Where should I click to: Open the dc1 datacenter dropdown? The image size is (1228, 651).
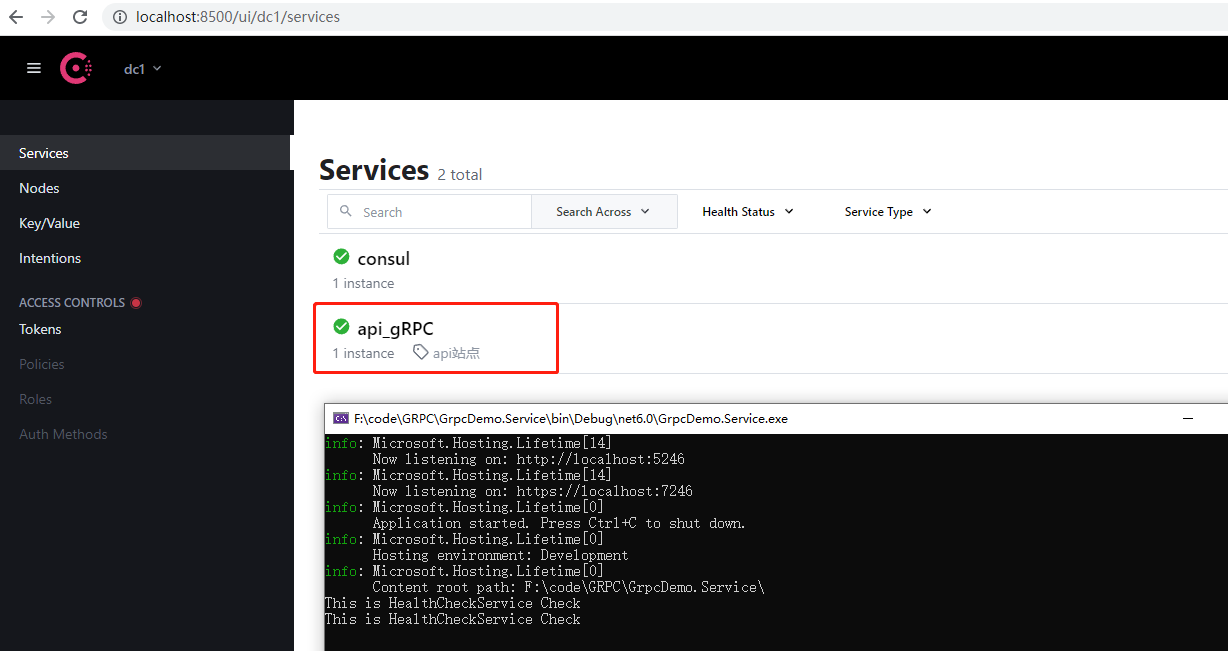pyautogui.click(x=142, y=69)
